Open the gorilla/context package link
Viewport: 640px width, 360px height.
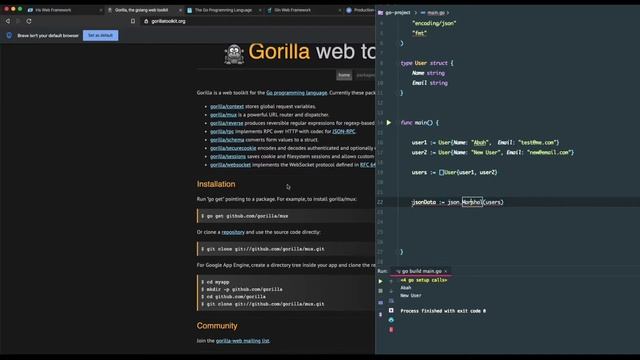point(227,107)
